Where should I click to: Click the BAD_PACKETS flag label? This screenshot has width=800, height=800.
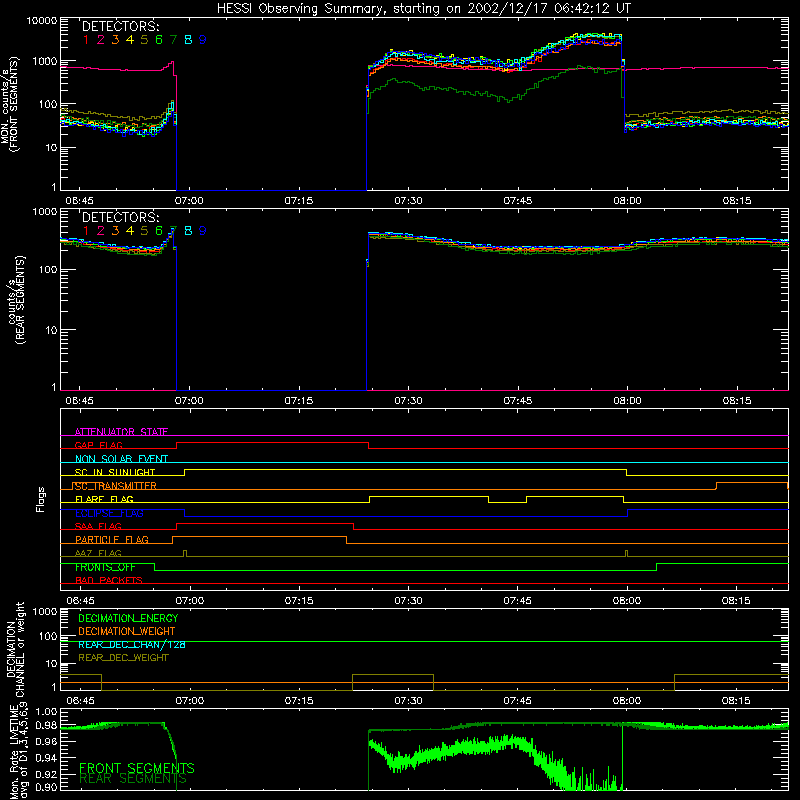coord(109,580)
